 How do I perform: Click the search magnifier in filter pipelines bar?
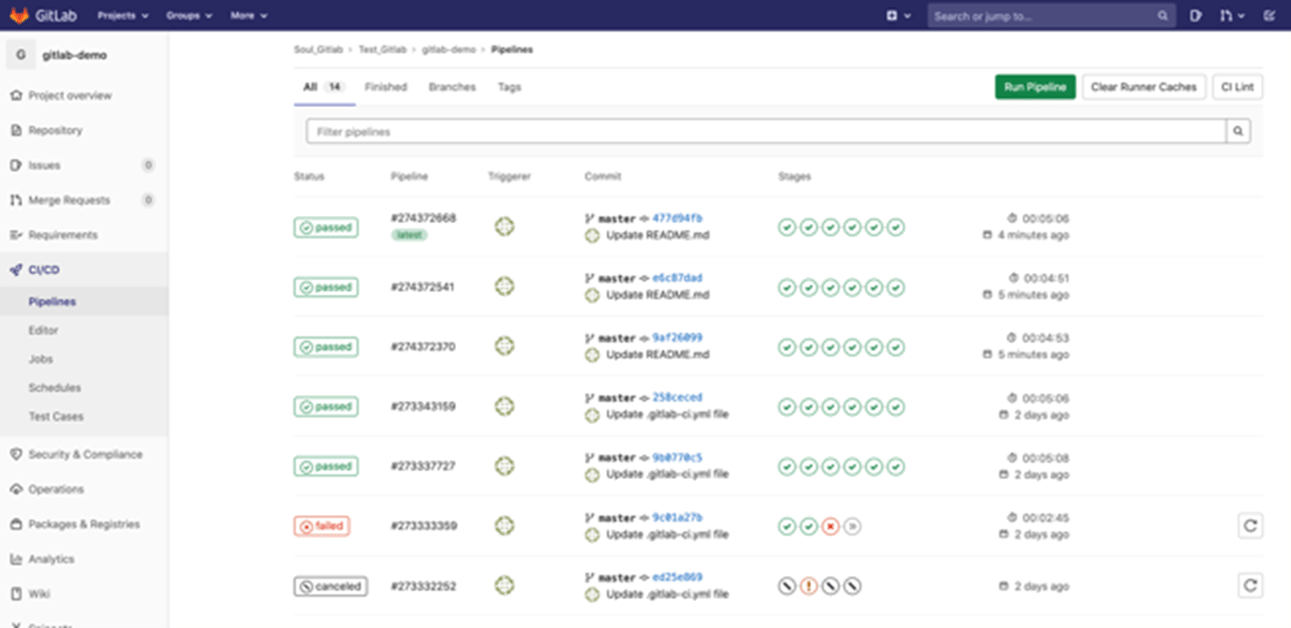tap(1238, 131)
